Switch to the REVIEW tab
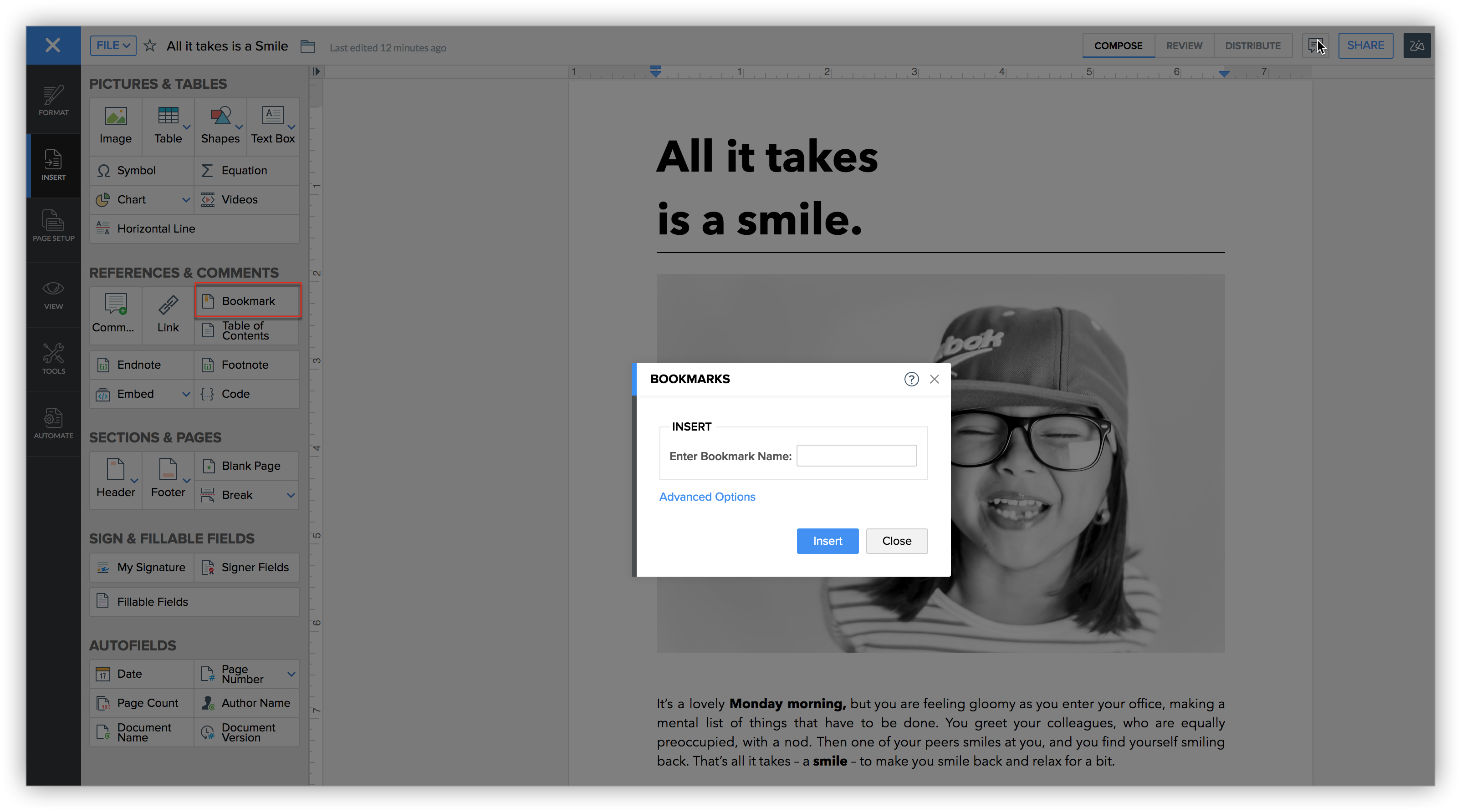1461x812 pixels. (1184, 46)
